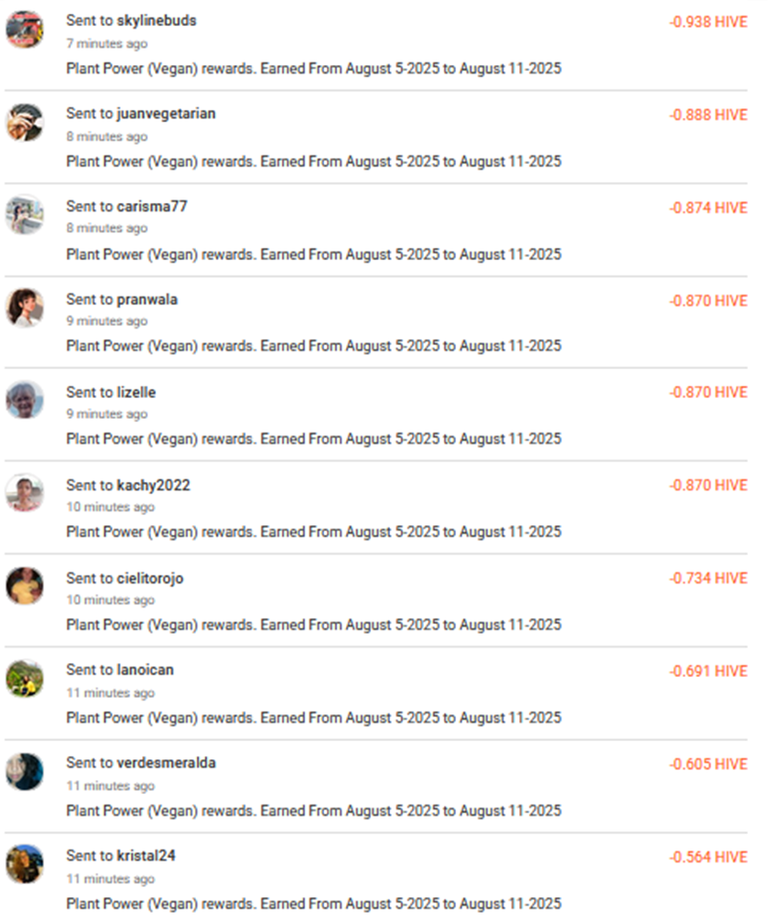Viewport: 768px width, 918px height.
Task: Open the skylinebuds username link
Action: tap(156, 20)
